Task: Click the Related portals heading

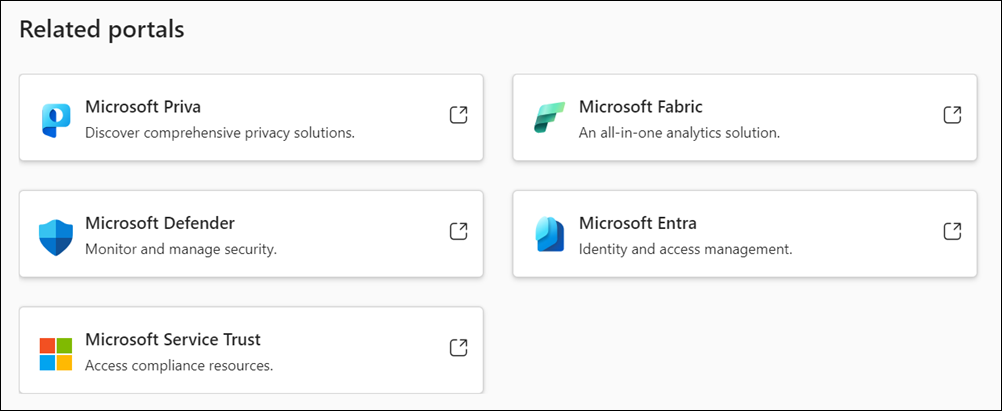Action: tap(102, 30)
